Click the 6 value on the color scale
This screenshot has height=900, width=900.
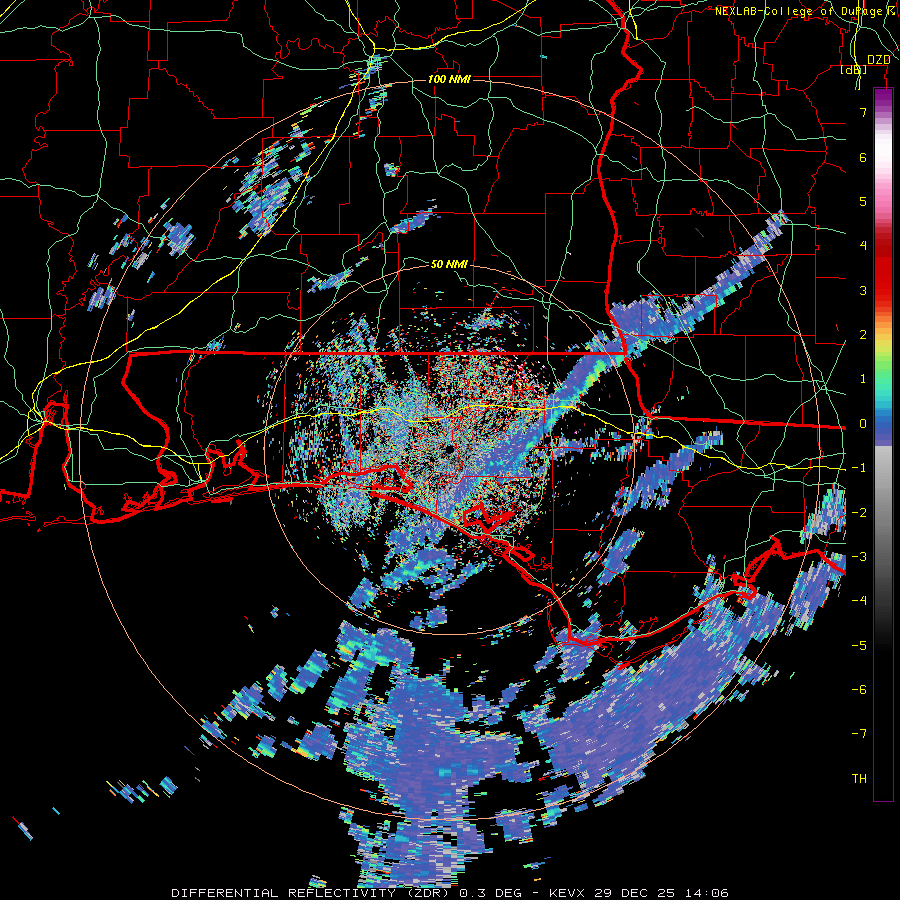tap(863, 157)
